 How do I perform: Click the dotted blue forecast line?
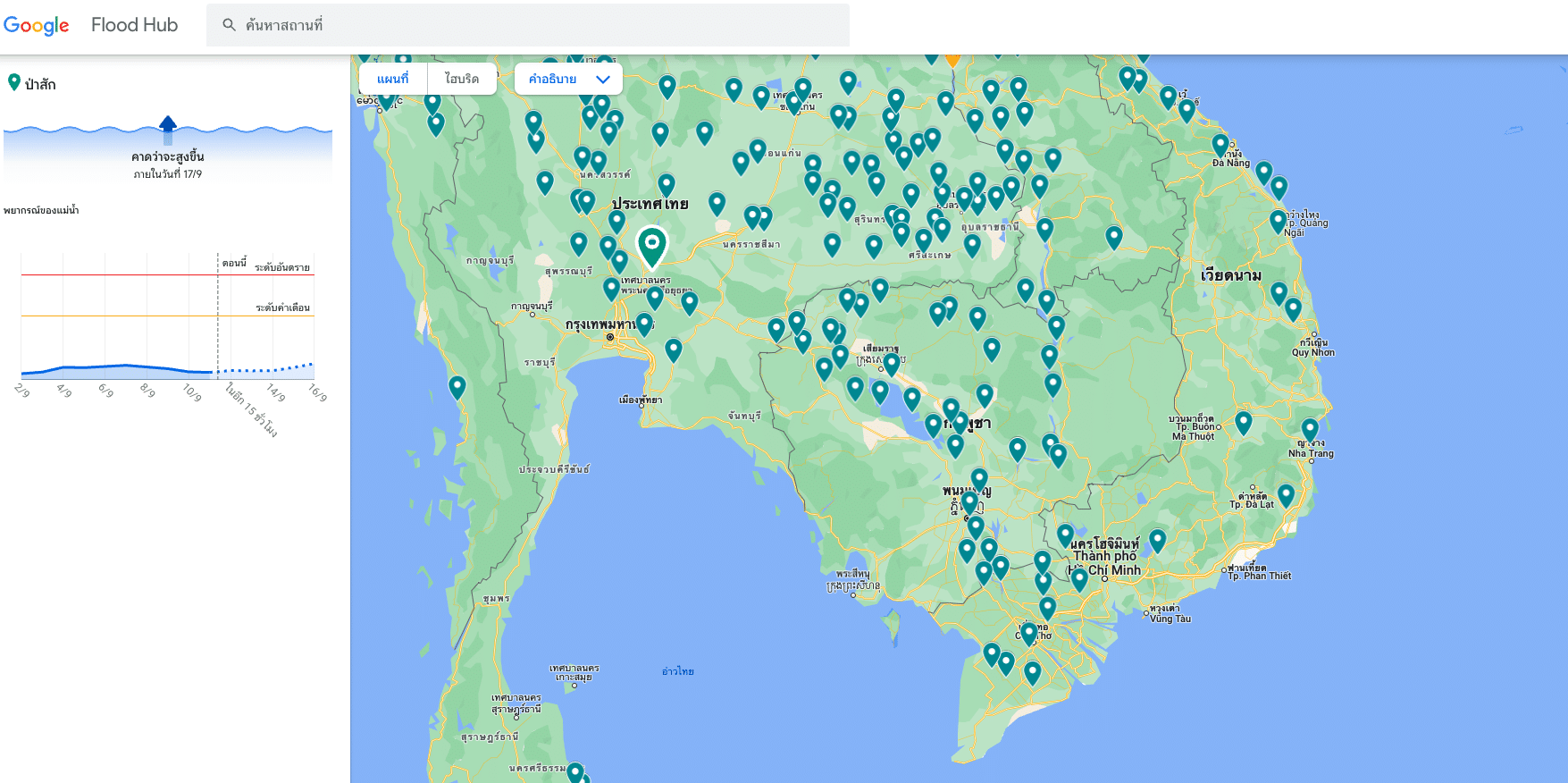265,368
